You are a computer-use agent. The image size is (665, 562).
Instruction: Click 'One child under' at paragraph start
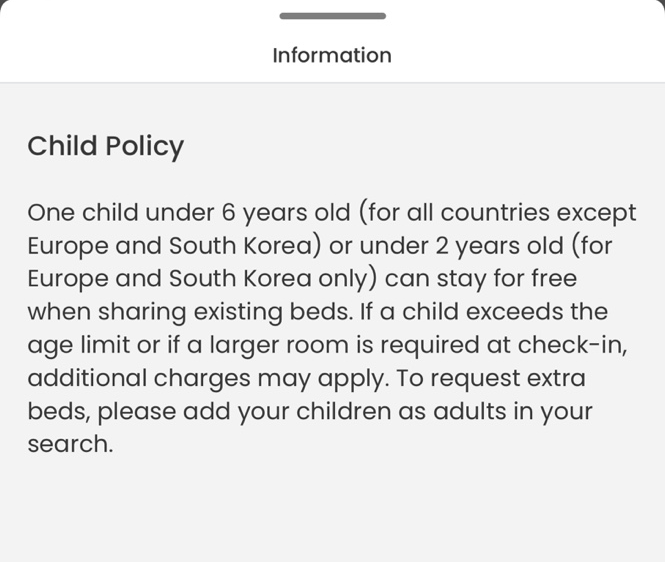(x=121, y=213)
